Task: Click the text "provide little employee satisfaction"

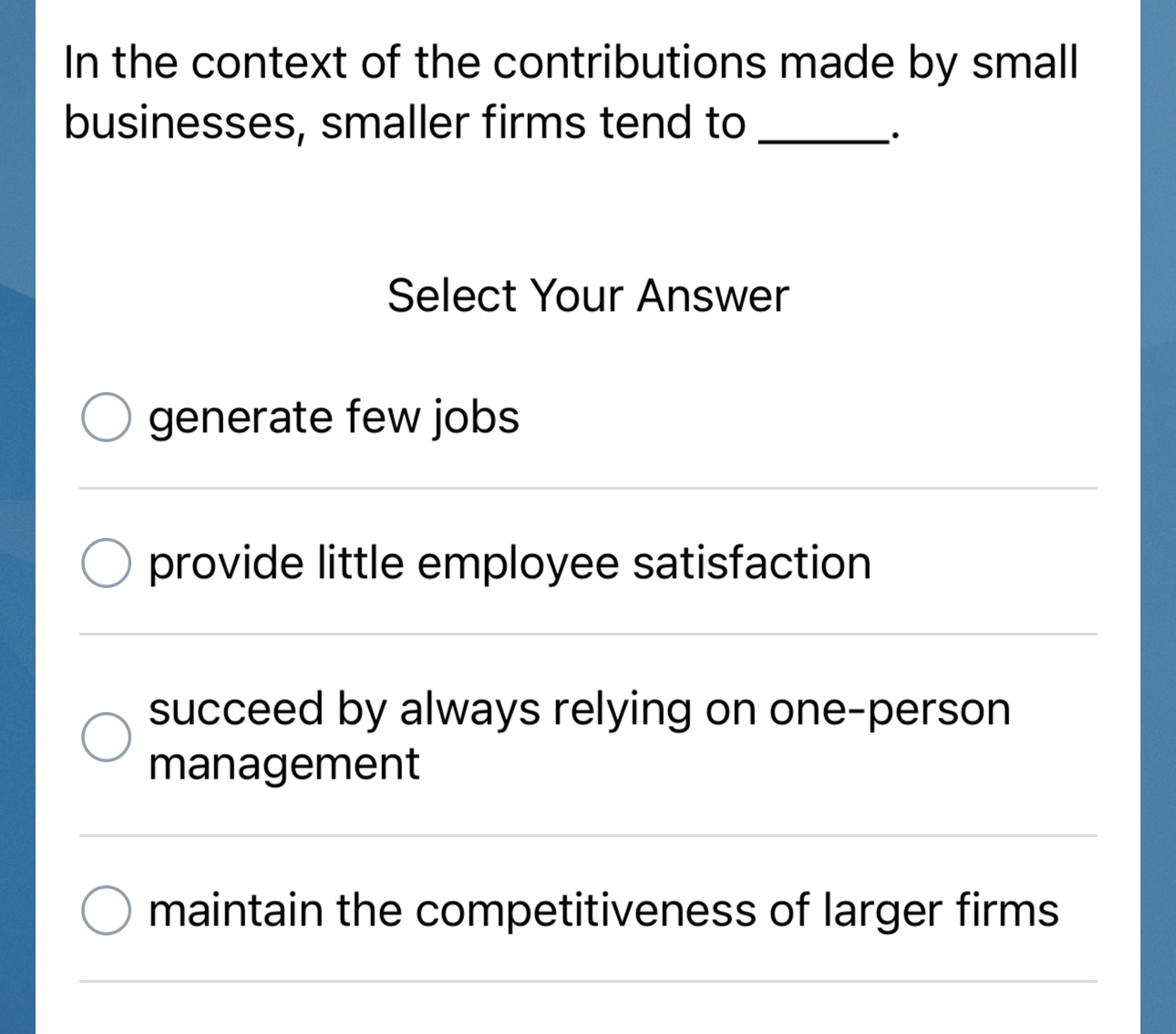Action: (x=510, y=563)
